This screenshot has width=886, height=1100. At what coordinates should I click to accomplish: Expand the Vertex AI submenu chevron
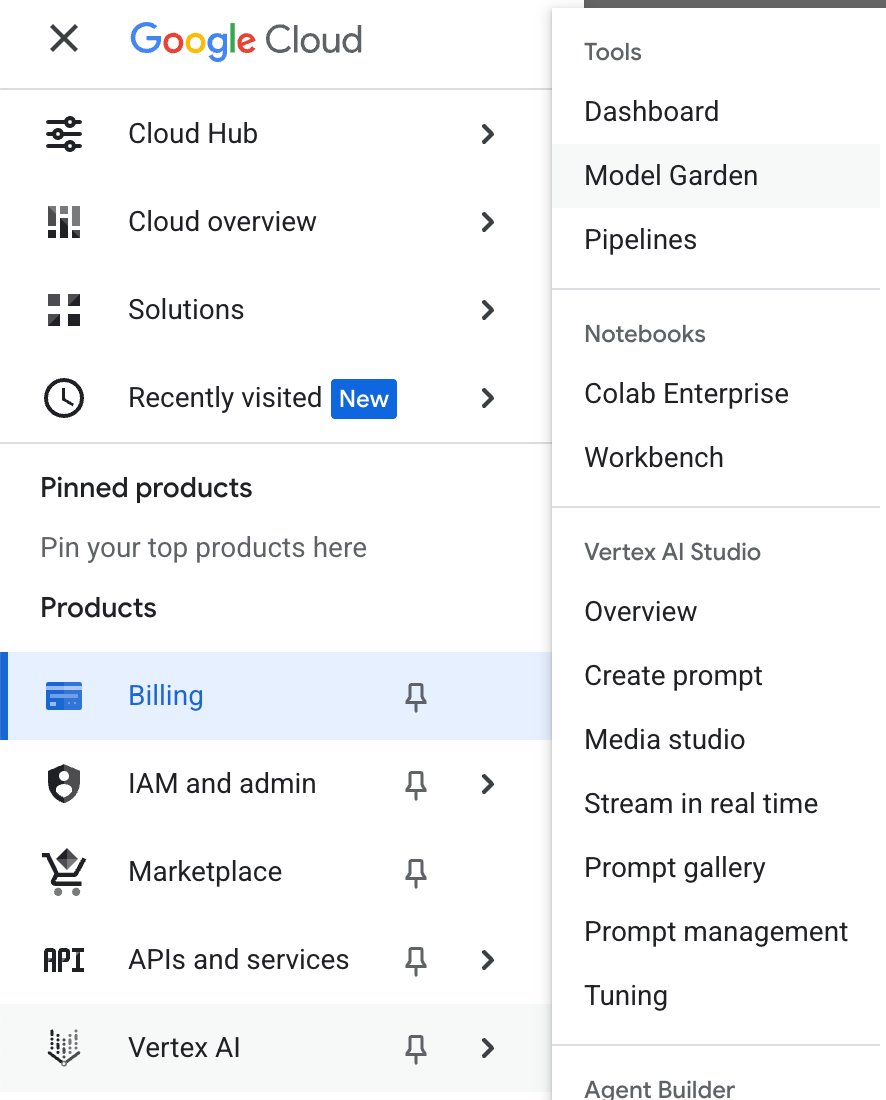point(488,1048)
